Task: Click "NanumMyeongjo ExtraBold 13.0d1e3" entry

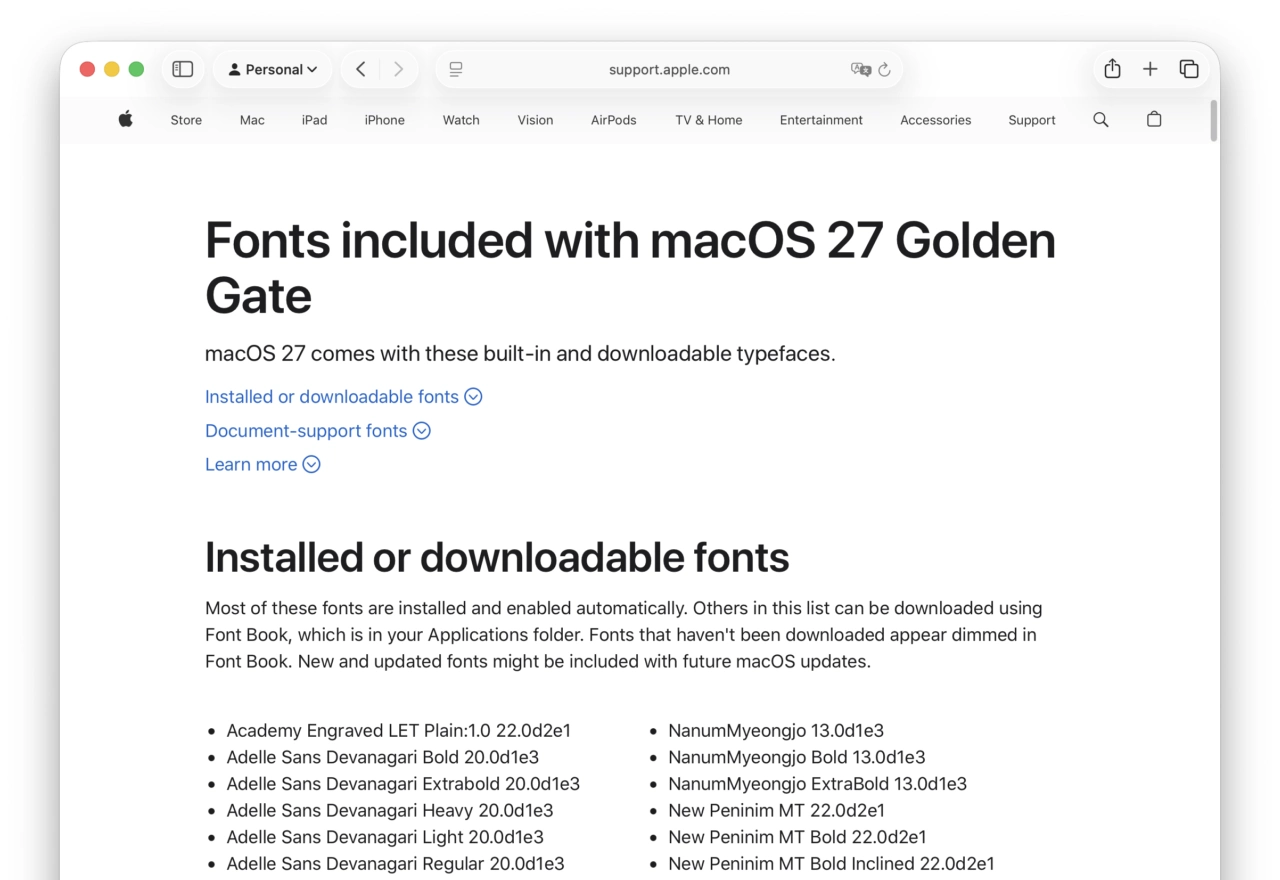Action: point(818,784)
